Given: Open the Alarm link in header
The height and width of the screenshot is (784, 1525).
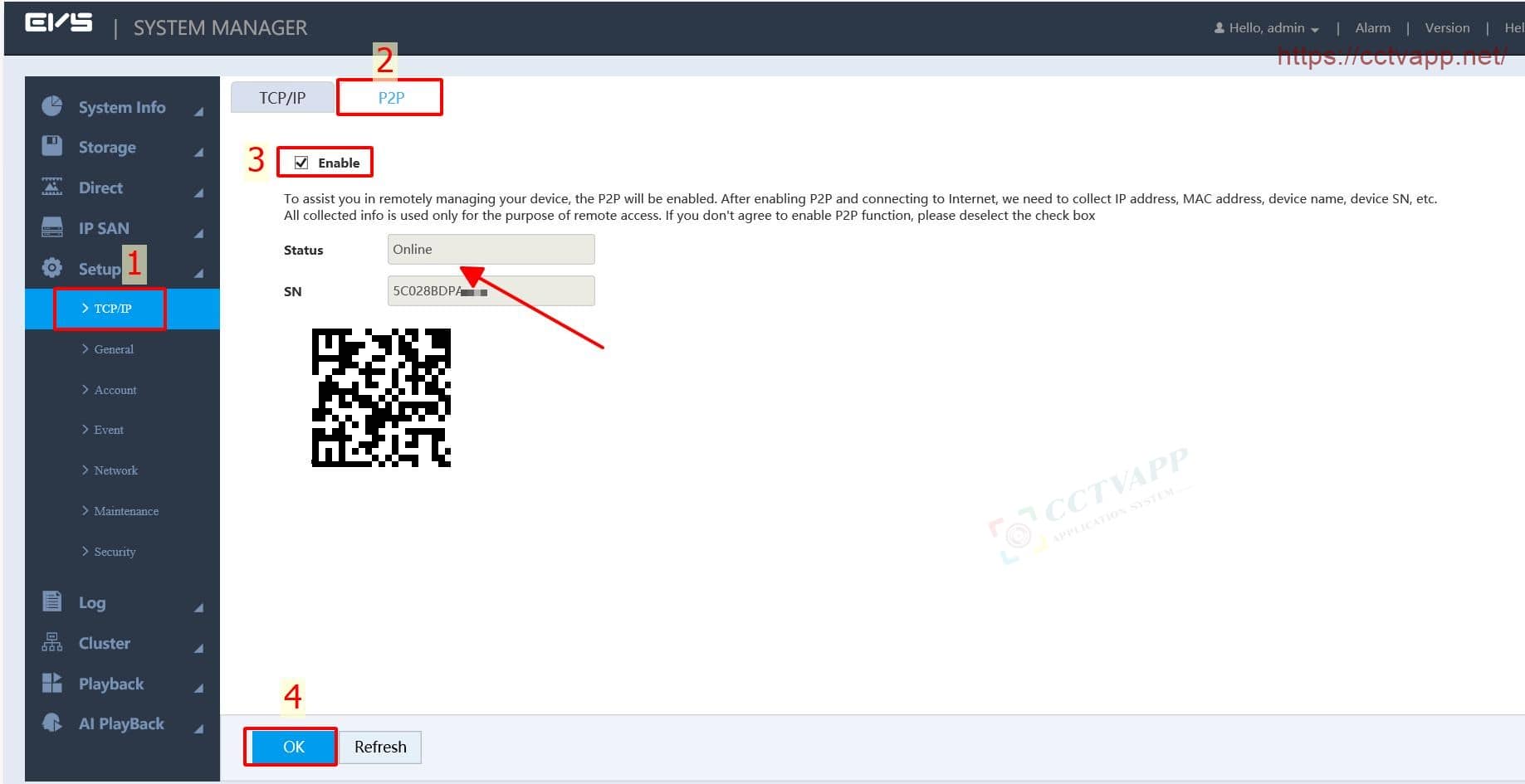Looking at the screenshot, I should pos(1372,28).
